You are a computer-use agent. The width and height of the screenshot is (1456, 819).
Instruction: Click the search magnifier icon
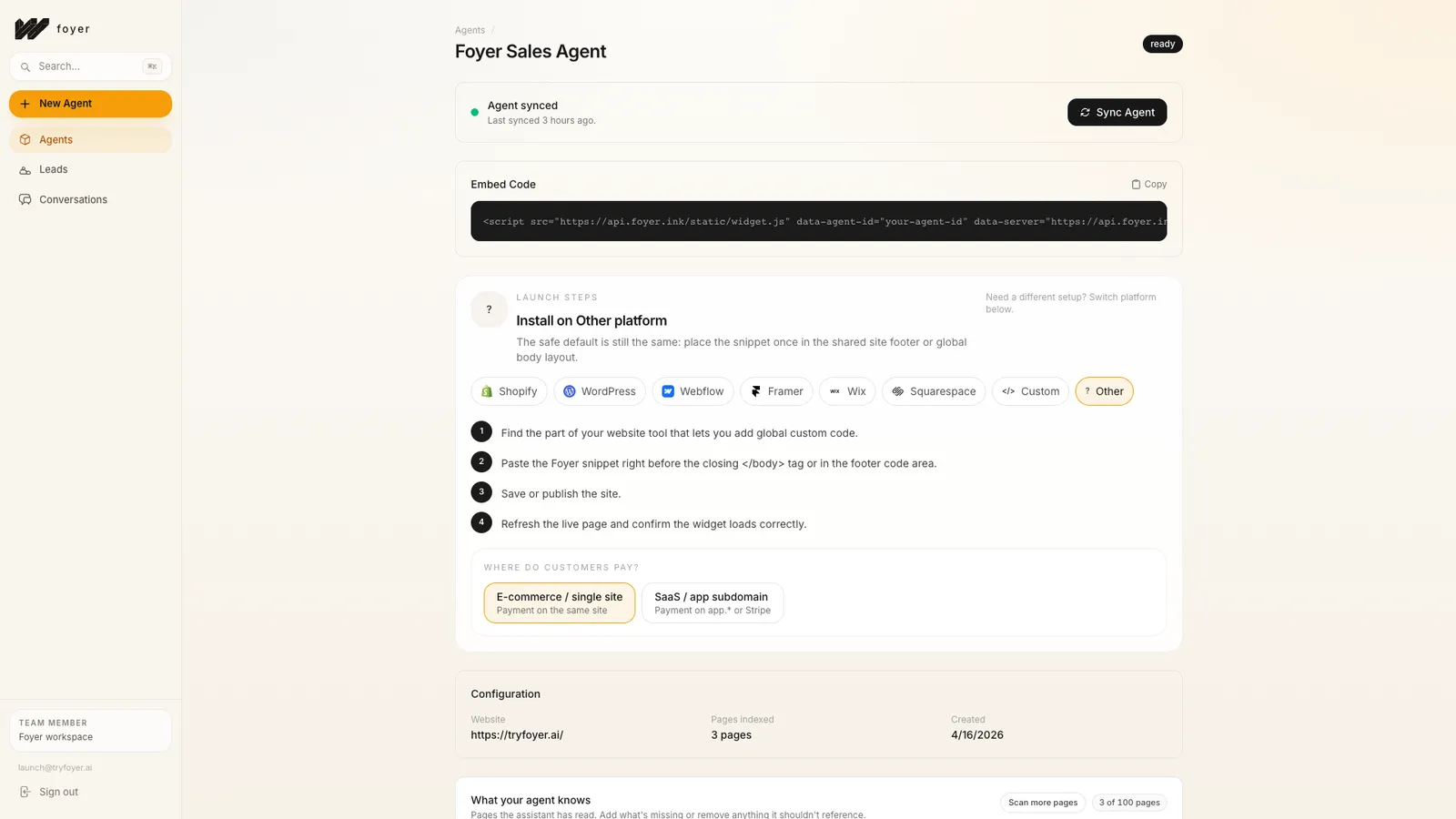coord(25,66)
